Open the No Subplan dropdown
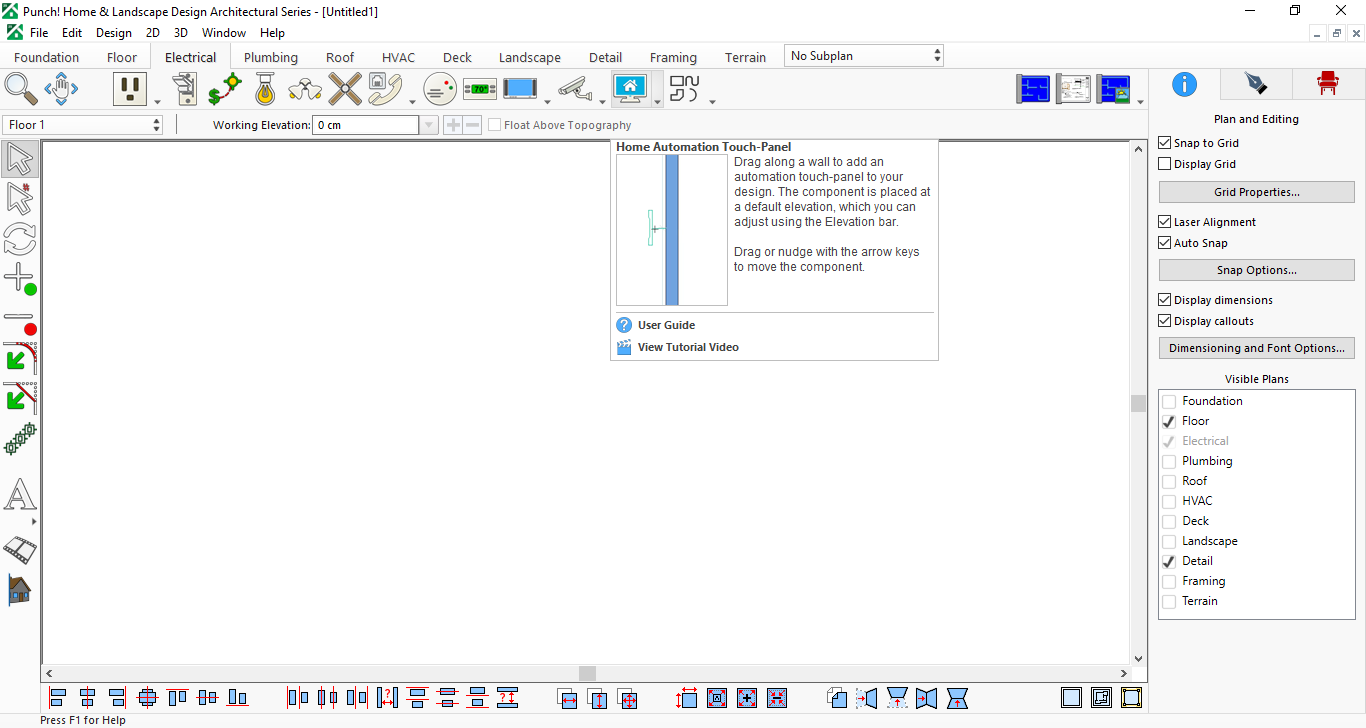The width and height of the screenshot is (1366, 728). tap(864, 56)
